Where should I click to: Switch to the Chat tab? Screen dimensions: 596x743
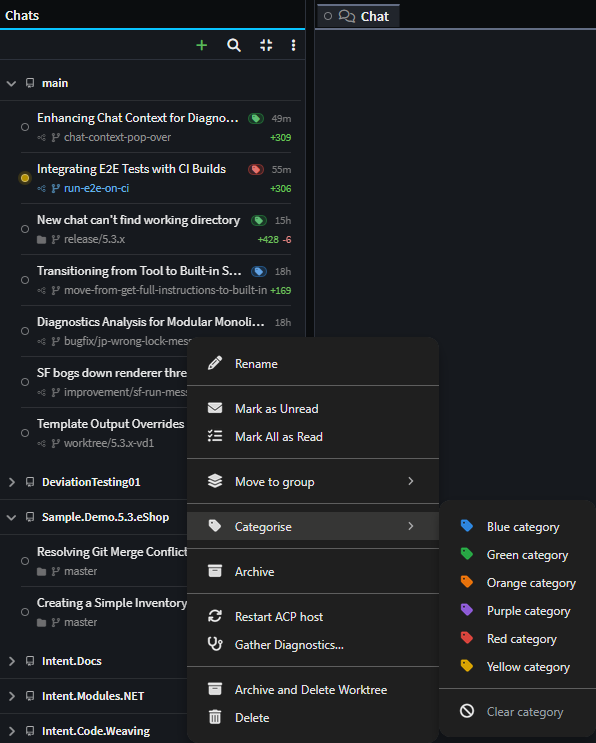pos(358,16)
